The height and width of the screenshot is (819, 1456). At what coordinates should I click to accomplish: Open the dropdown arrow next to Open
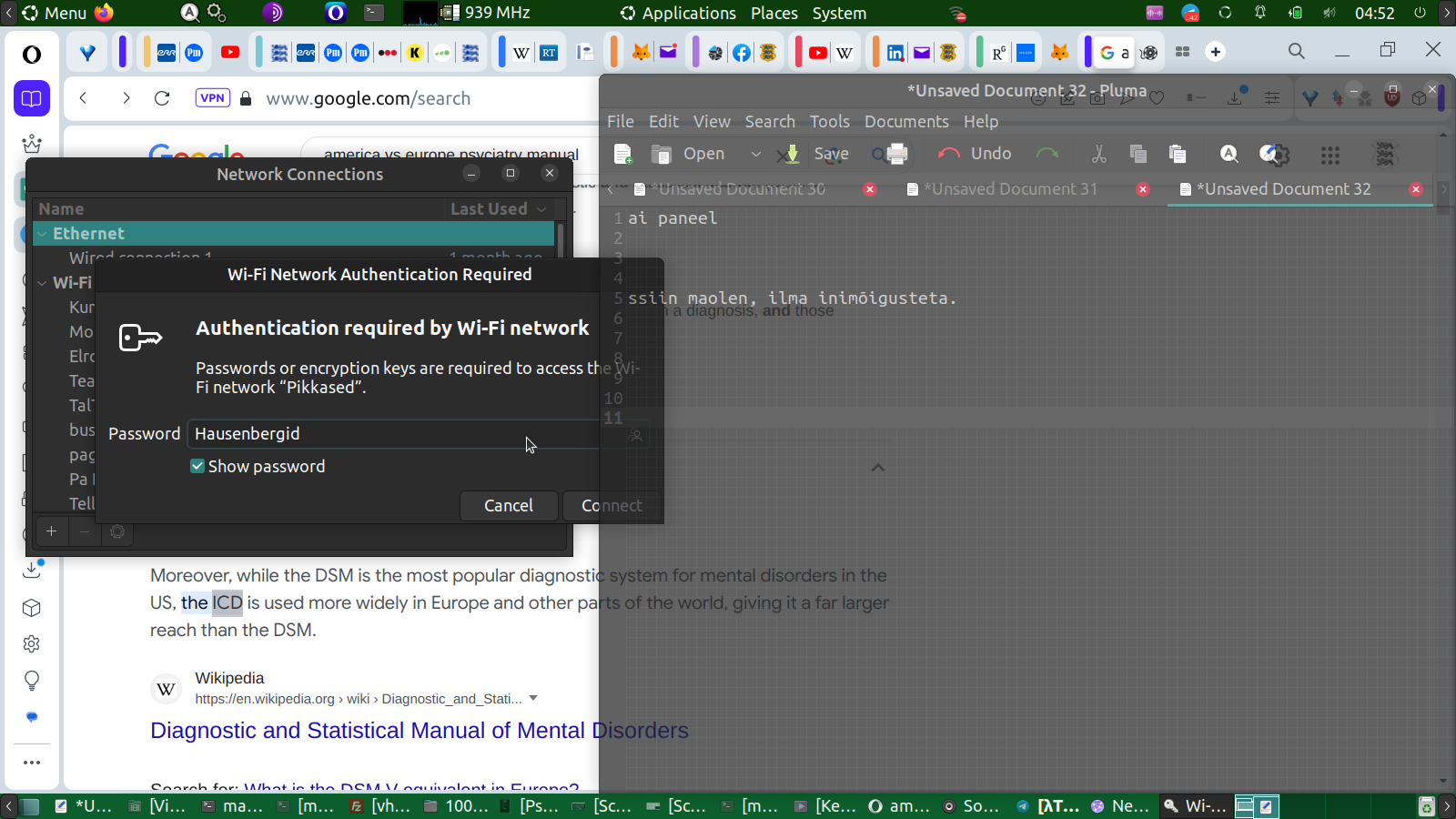(755, 155)
